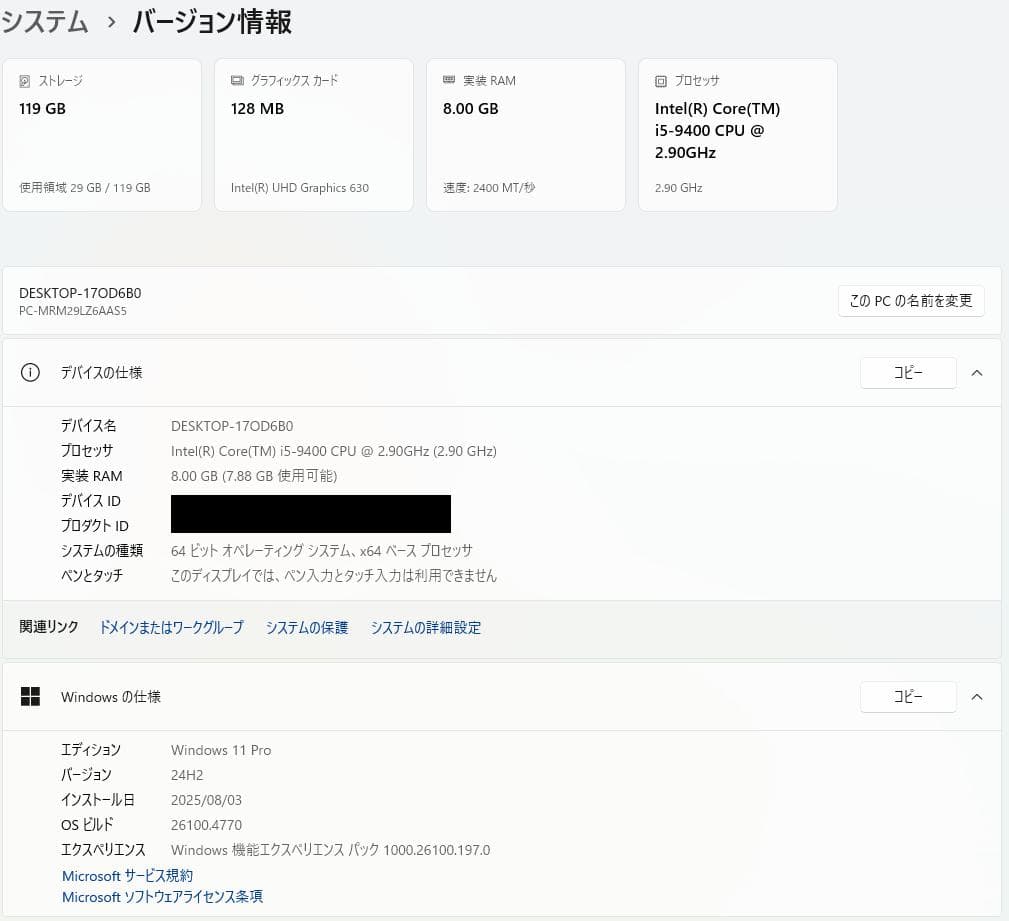The width and height of the screenshot is (1009, 921).
Task: Select the Intel Core i5-9400 processor card
Action: pyautogui.click(x=737, y=135)
